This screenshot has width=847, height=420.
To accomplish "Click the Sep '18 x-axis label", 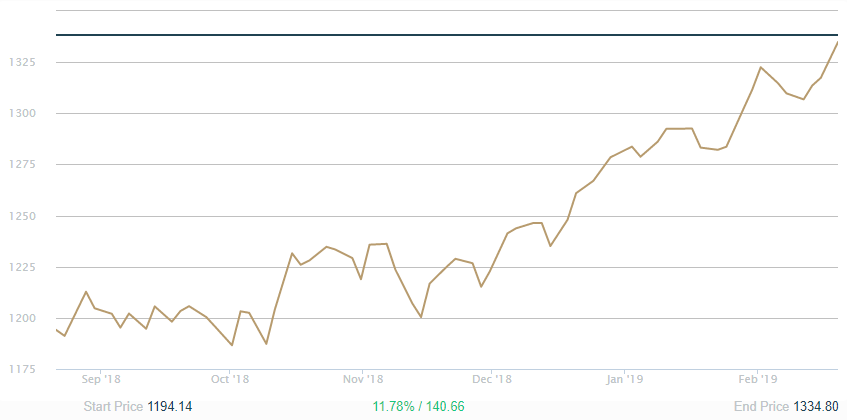I will pyautogui.click(x=99, y=380).
